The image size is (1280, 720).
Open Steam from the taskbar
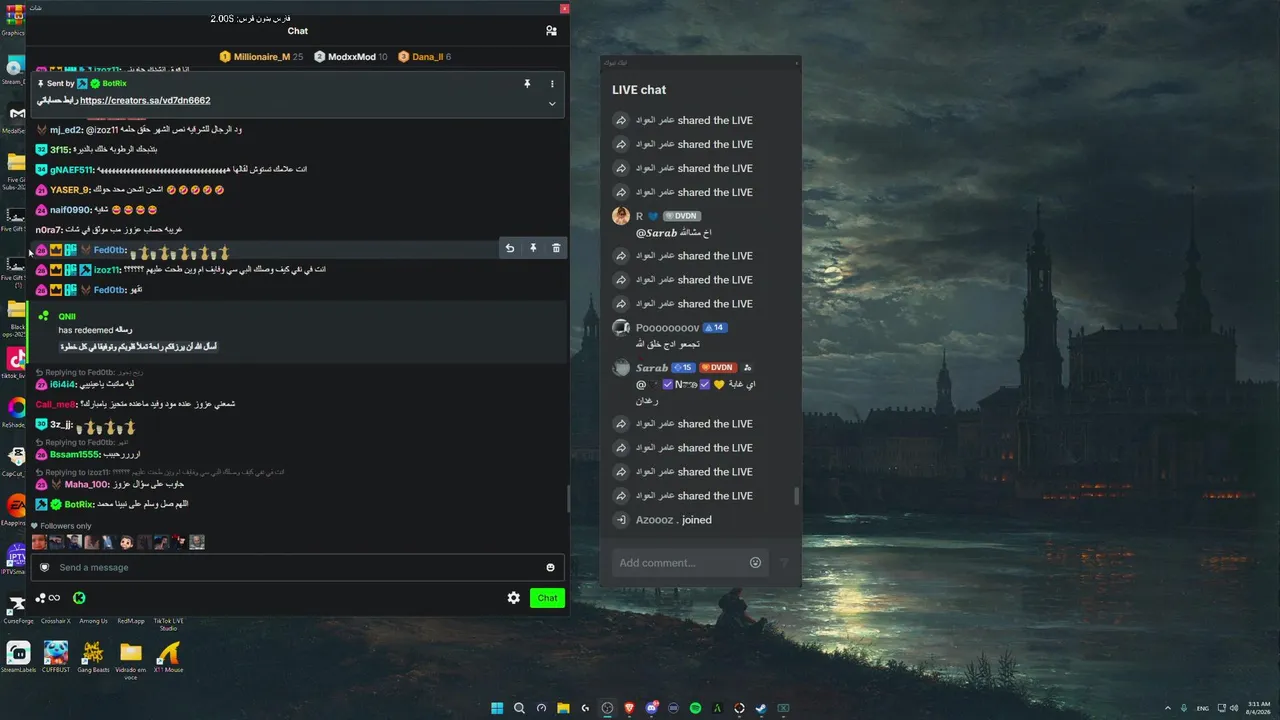click(x=761, y=708)
